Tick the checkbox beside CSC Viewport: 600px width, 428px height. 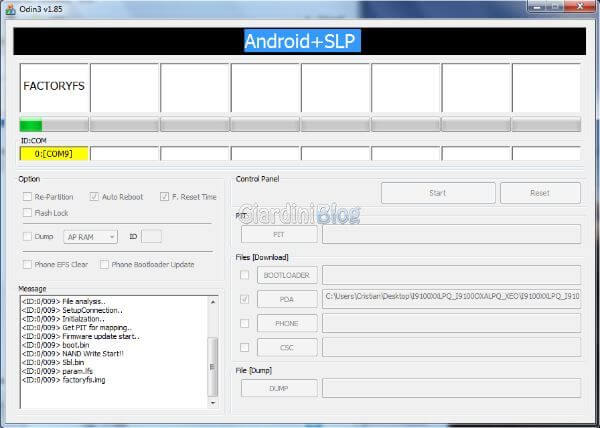(244, 347)
